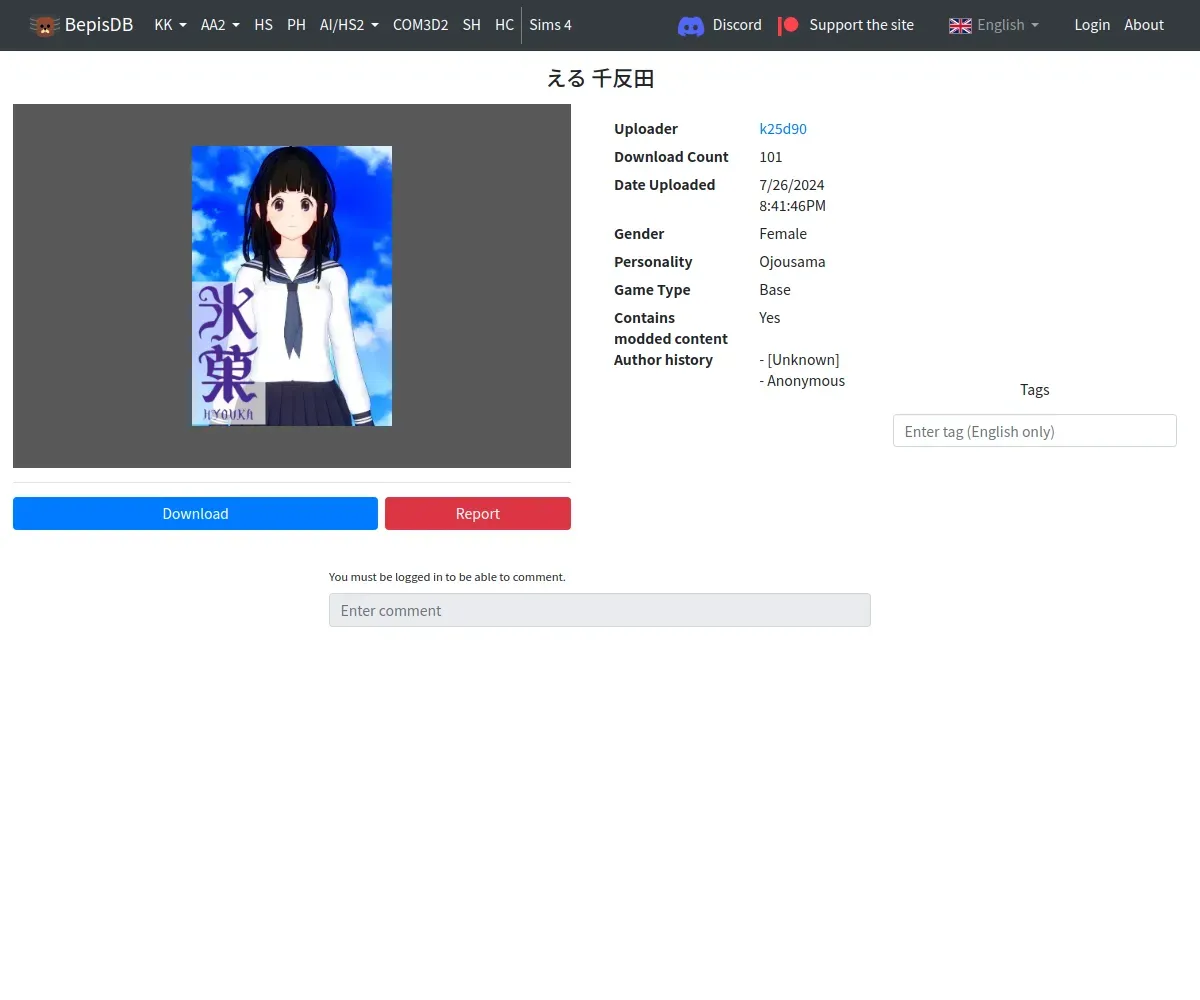This screenshot has height=1000, width=1200.
Task: Expand the AI/HS2 dropdown menu
Action: click(x=349, y=25)
